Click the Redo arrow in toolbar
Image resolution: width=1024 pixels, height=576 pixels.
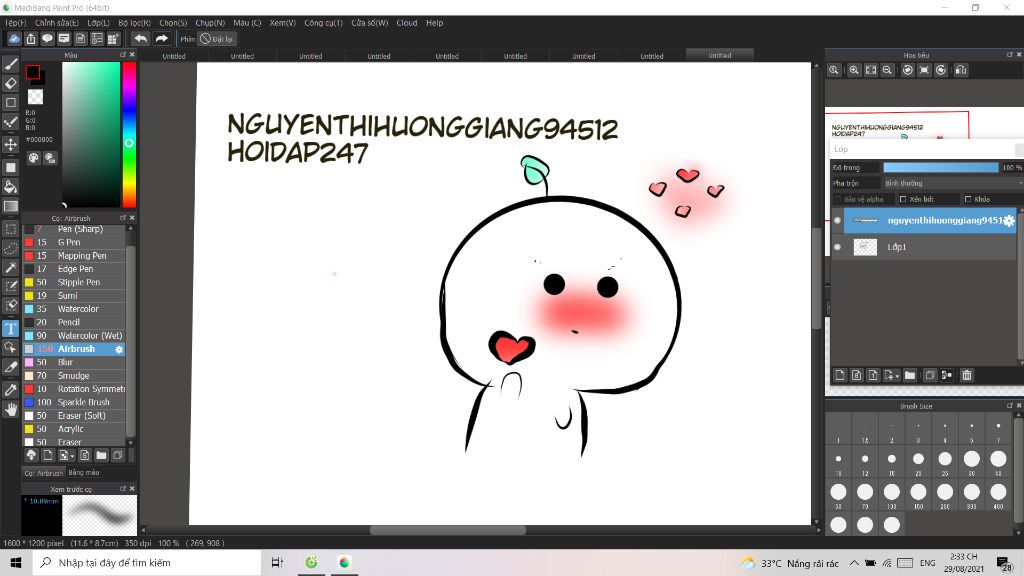coord(161,39)
